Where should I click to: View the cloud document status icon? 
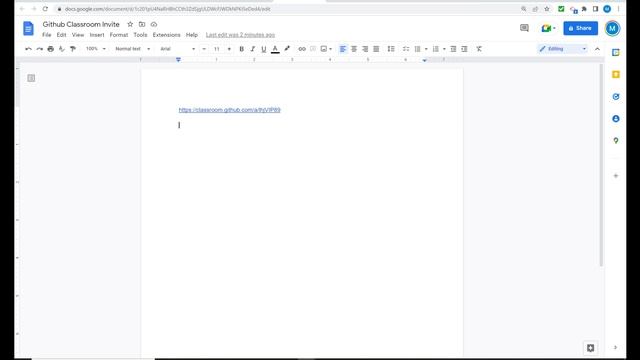click(154, 24)
